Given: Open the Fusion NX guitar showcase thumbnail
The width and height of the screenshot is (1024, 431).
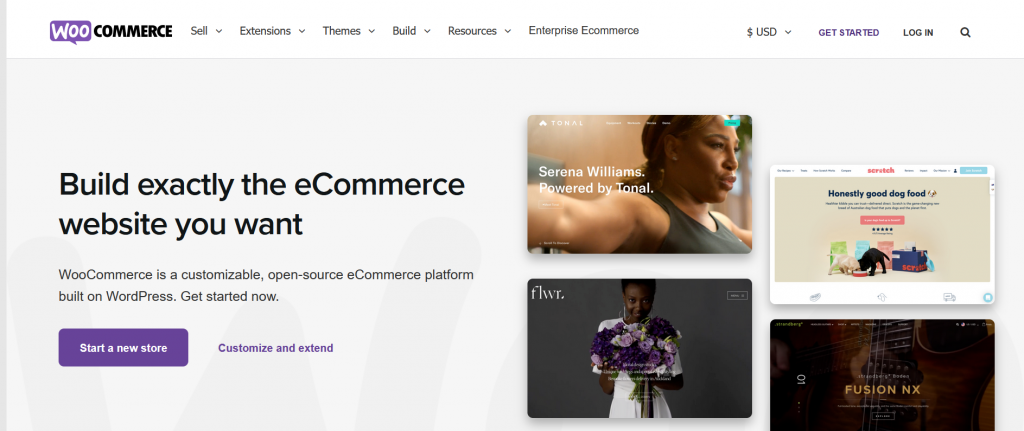Looking at the screenshot, I should [x=882, y=375].
